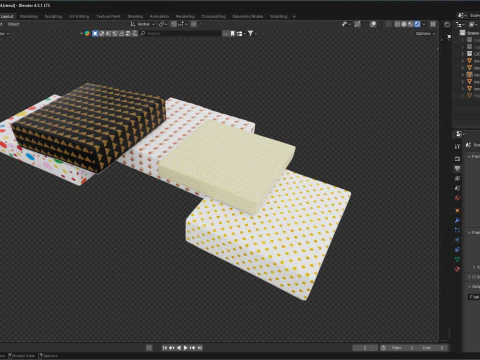This screenshot has width=480, height=360.
Task: Open the Render properties tab
Action: [457, 159]
